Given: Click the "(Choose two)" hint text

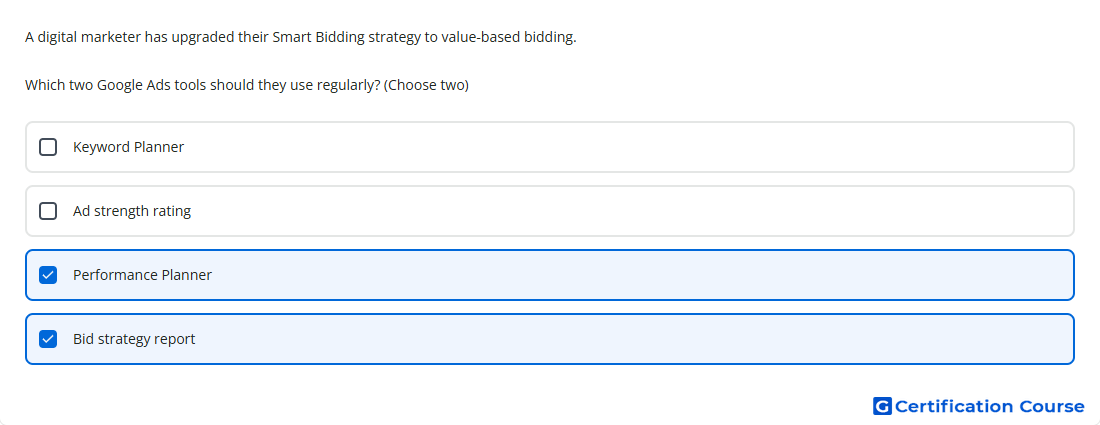Looking at the screenshot, I should tap(427, 86).
